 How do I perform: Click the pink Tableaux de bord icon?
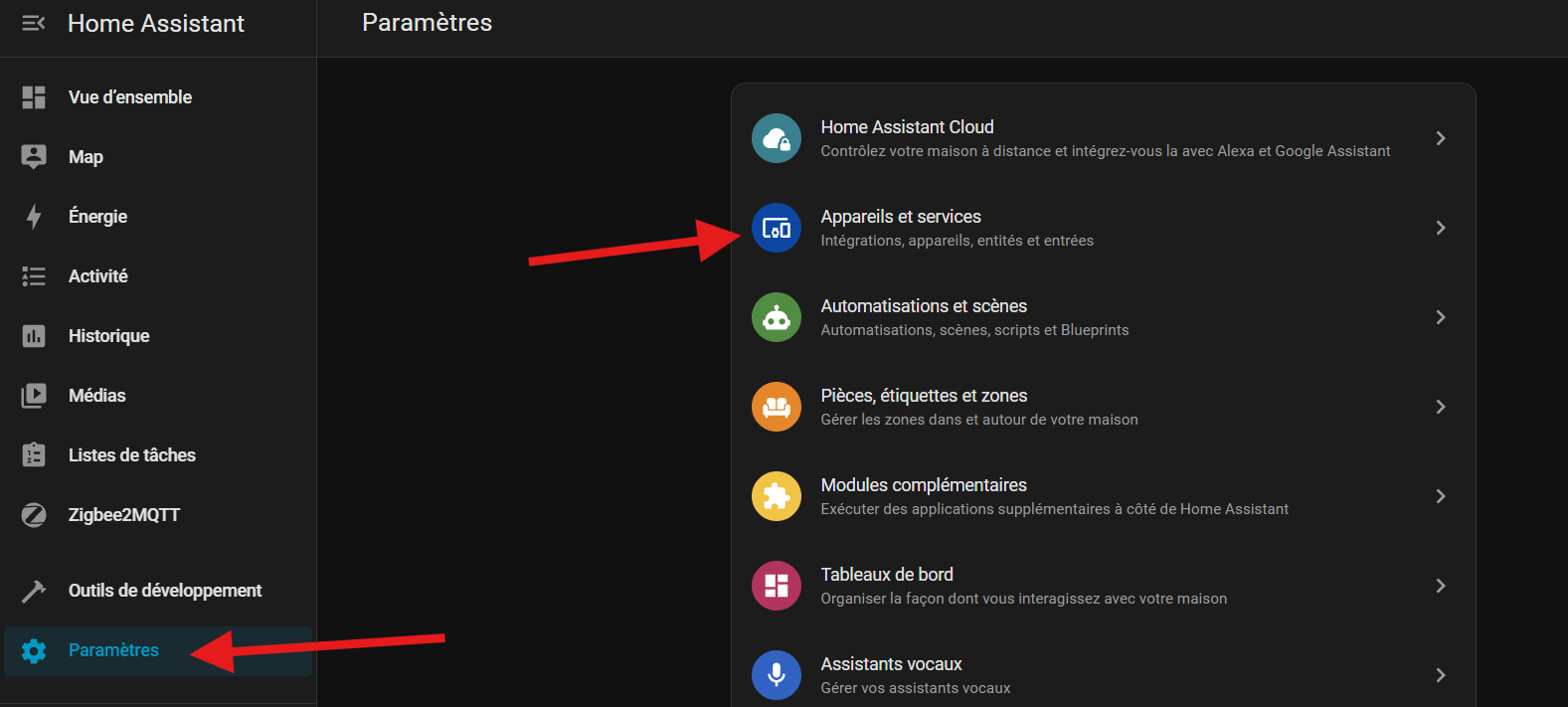pyautogui.click(x=776, y=586)
